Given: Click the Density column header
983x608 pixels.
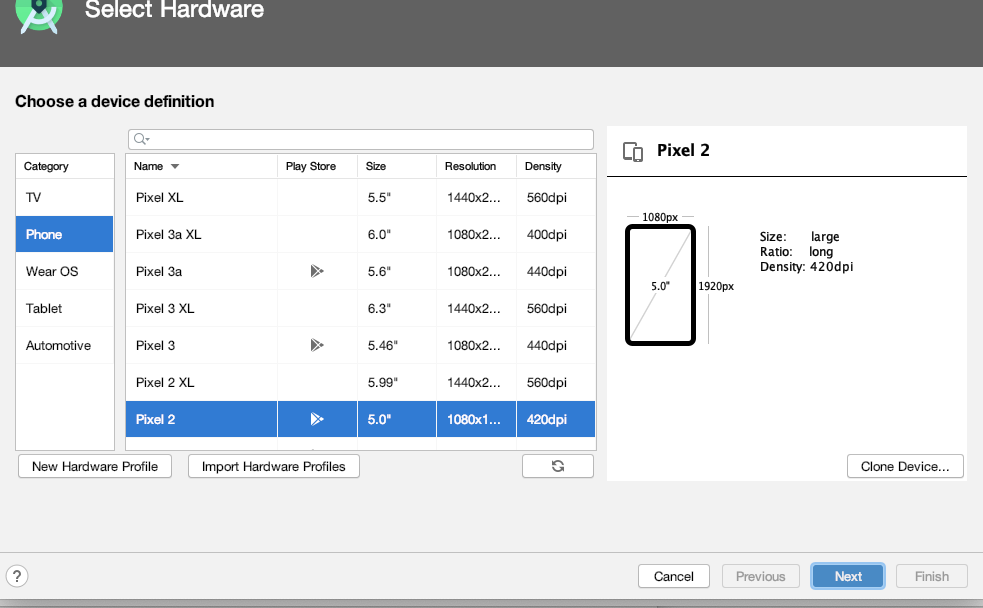Looking at the screenshot, I should pyautogui.click(x=556, y=166).
